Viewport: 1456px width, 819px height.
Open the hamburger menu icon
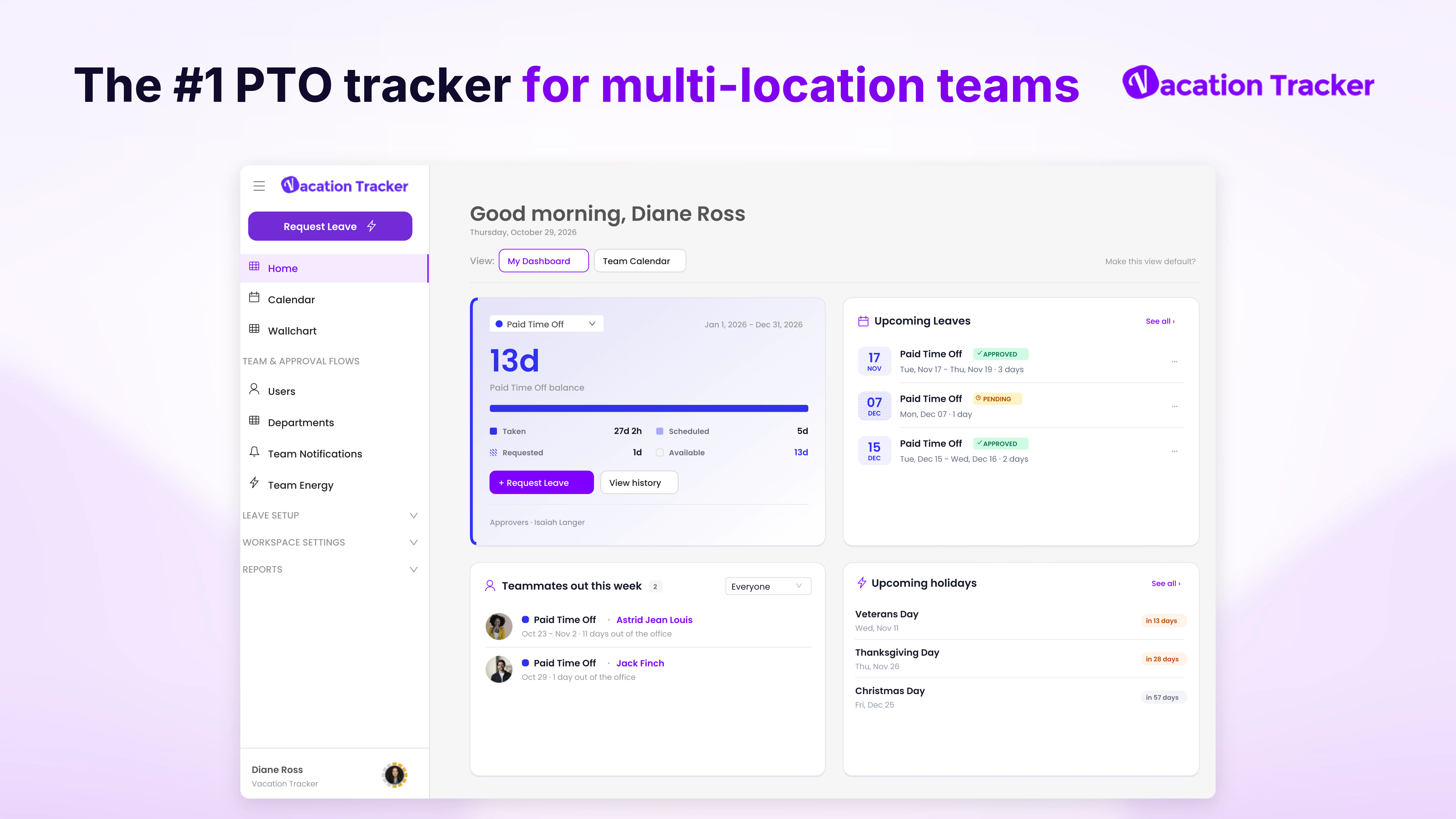point(259,186)
